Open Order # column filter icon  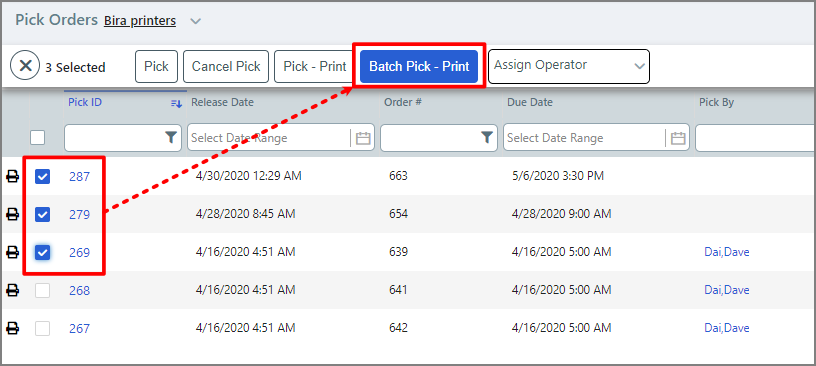coord(487,137)
